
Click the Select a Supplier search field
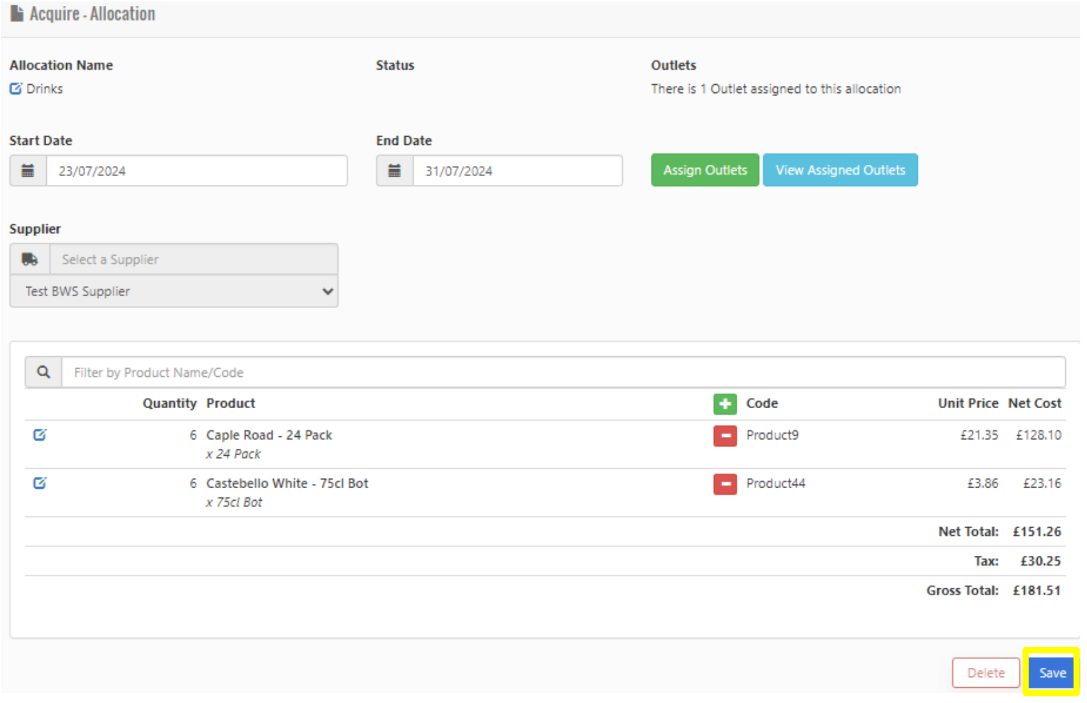click(x=193, y=259)
